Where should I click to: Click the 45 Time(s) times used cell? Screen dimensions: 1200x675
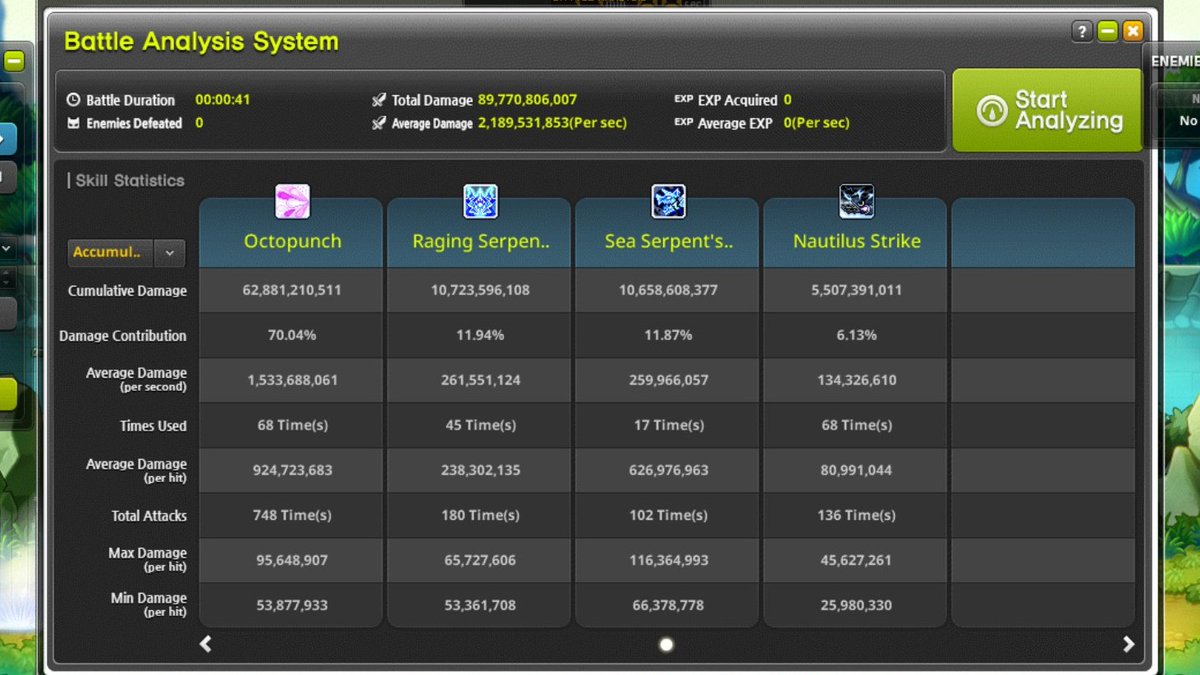479,425
